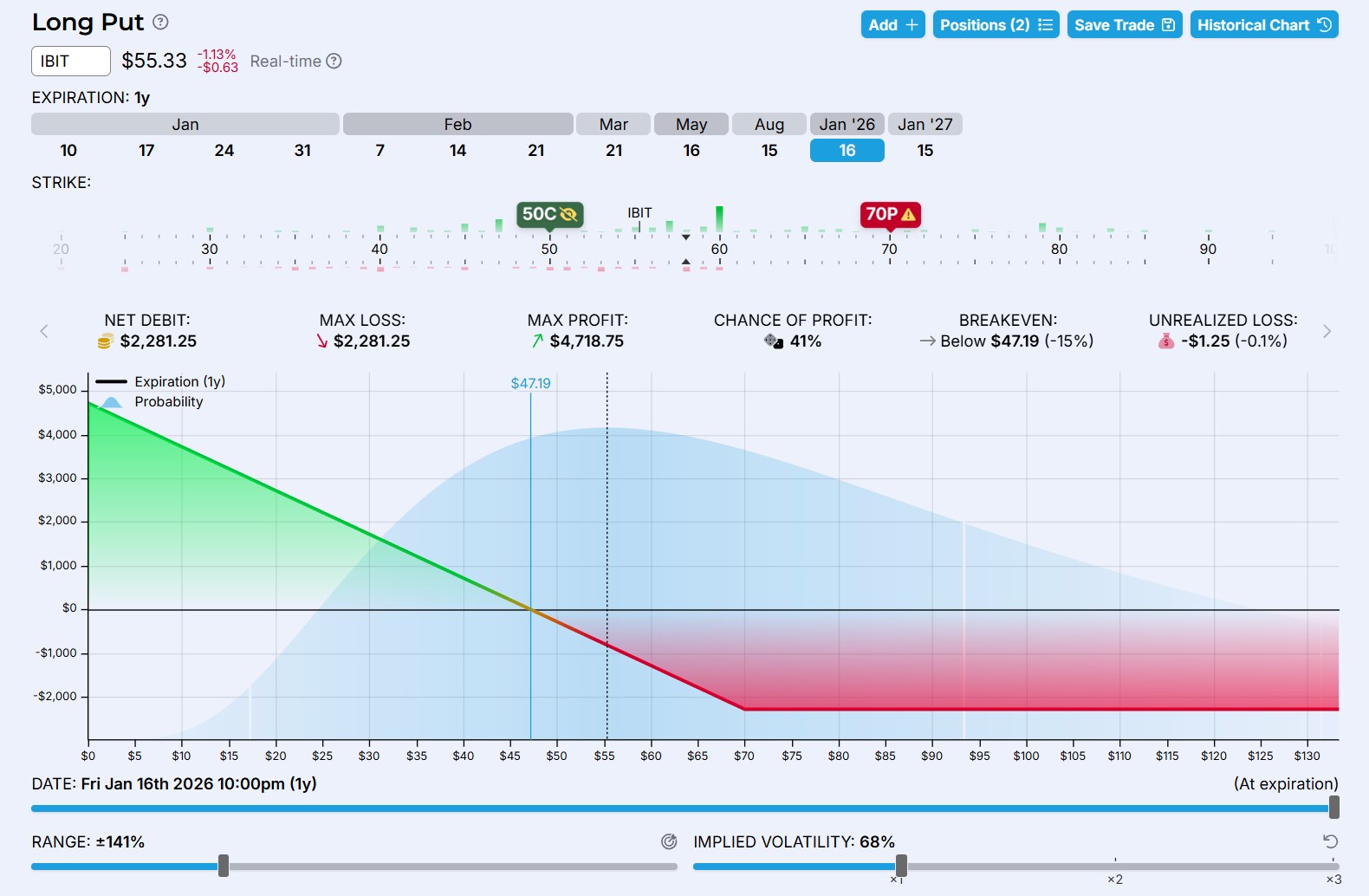Click the Implied Volatility slider handle
This screenshot has height=896, width=1369.
[901, 865]
